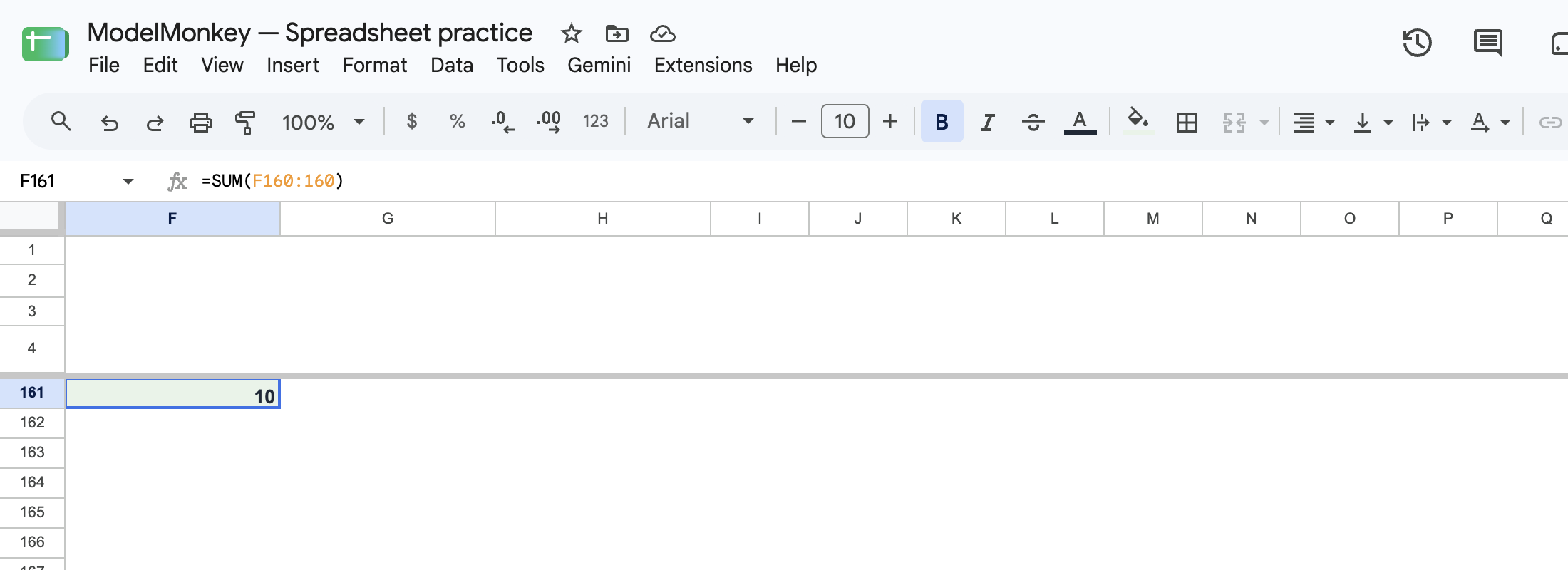Screen dimensions: 1568x570
Task: Toggle bold formatting
Action: (x=942, y=122)
